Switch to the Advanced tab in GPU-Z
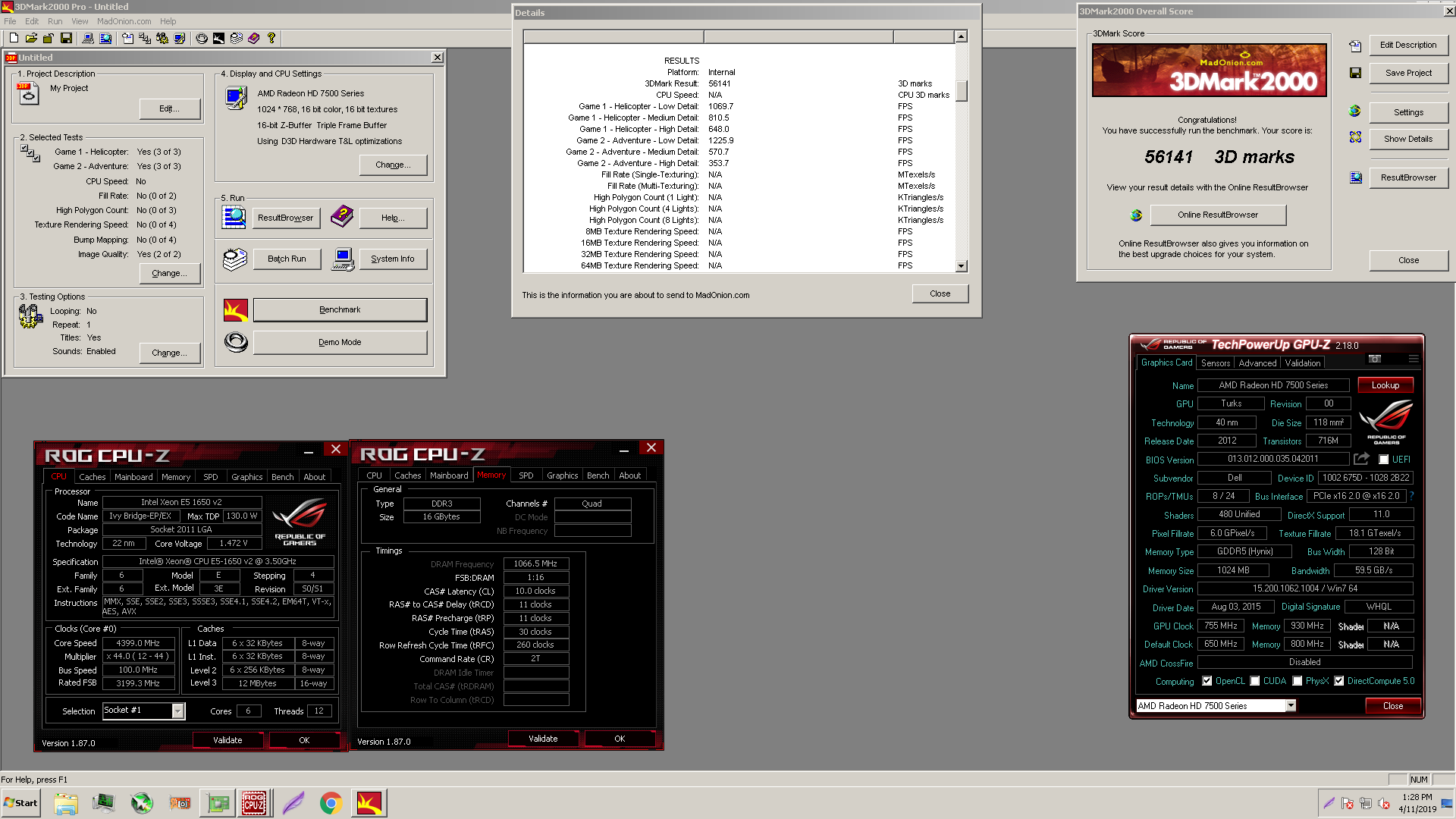The height and width of the screenshot is (819, 1456). [1257, 363]
